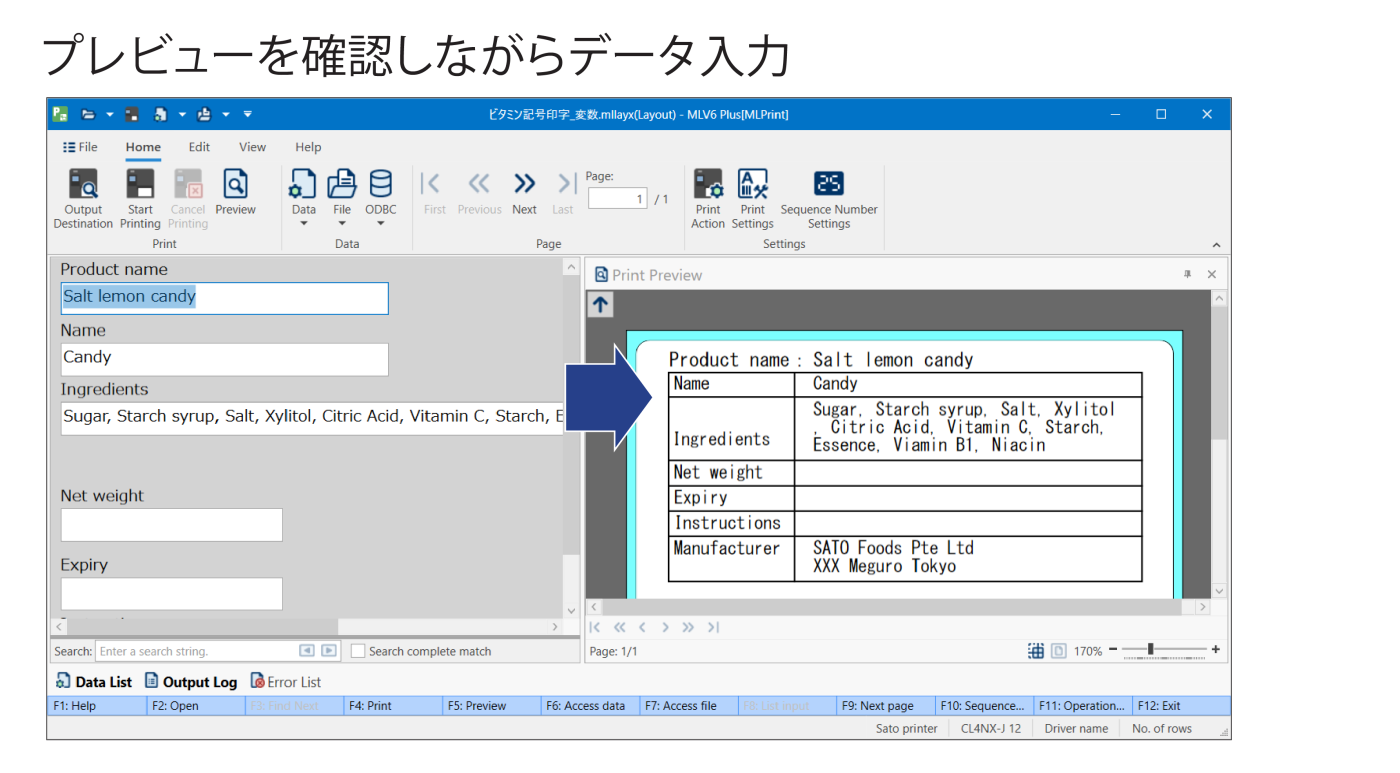Image resolution: width=1400 pixels, height=773 pixels.
Task: Go to First page in ribbon
Action: pyautogui.click(x=434, y=192)
